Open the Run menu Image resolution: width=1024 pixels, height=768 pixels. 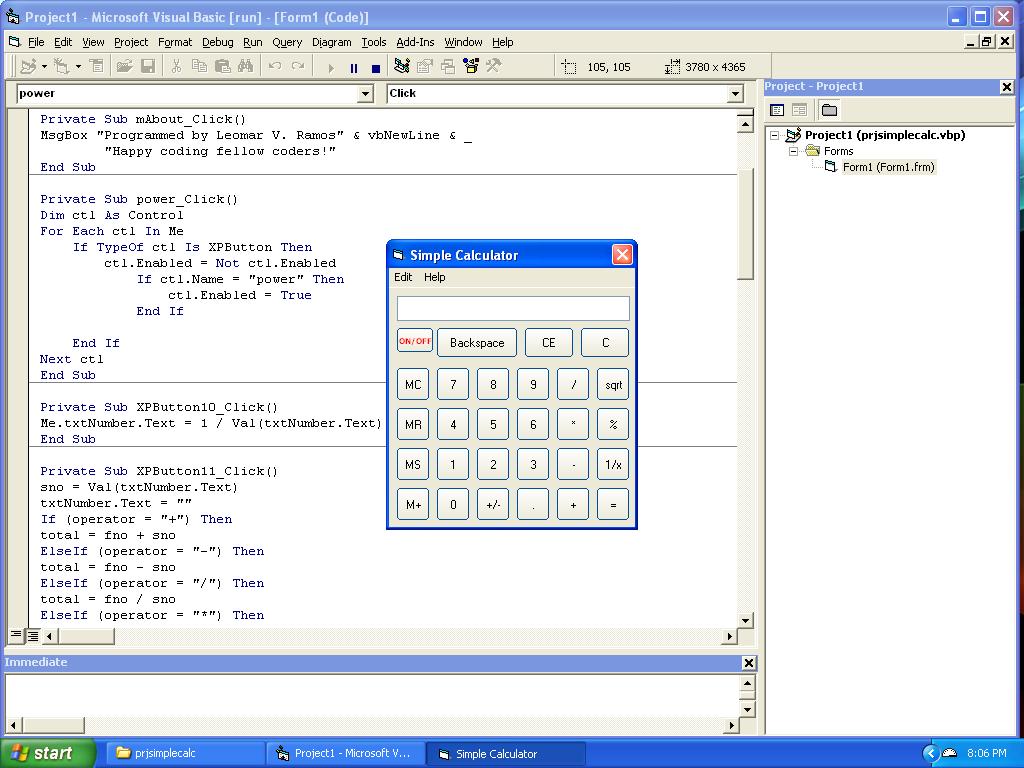pos(253,42)
